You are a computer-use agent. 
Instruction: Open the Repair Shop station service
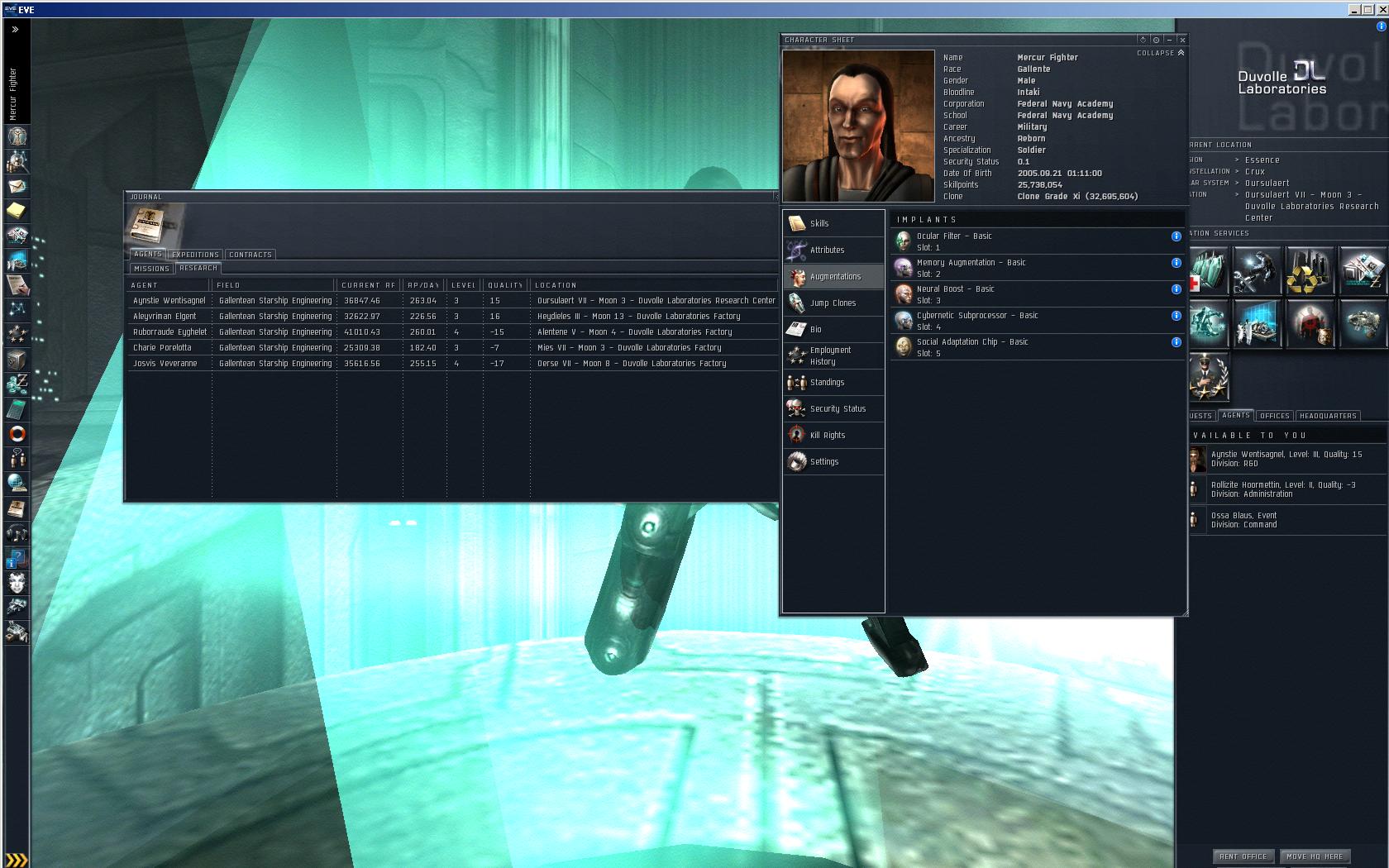(x=1257, y=271)
